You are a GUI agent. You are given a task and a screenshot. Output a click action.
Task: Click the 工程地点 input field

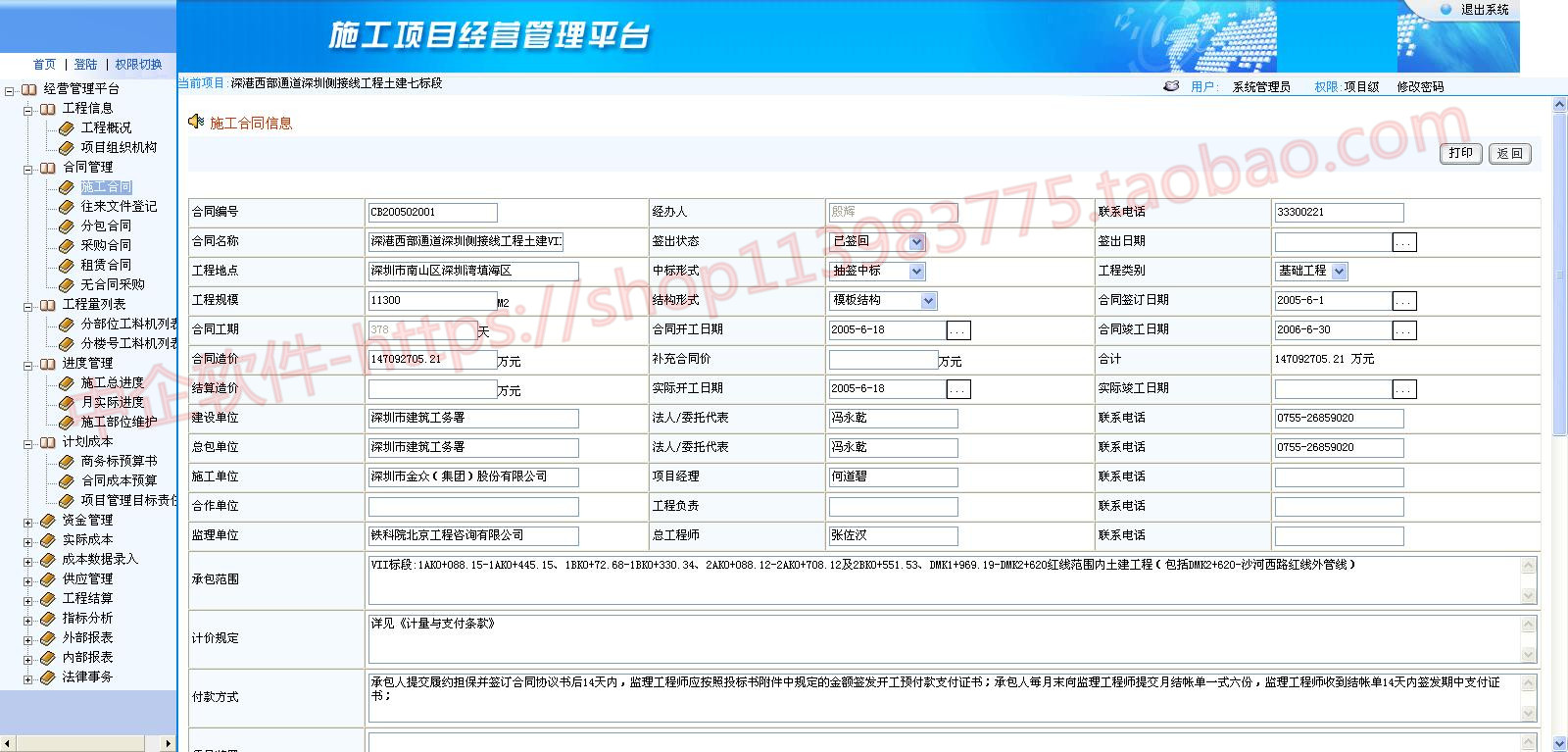point(473,272)
